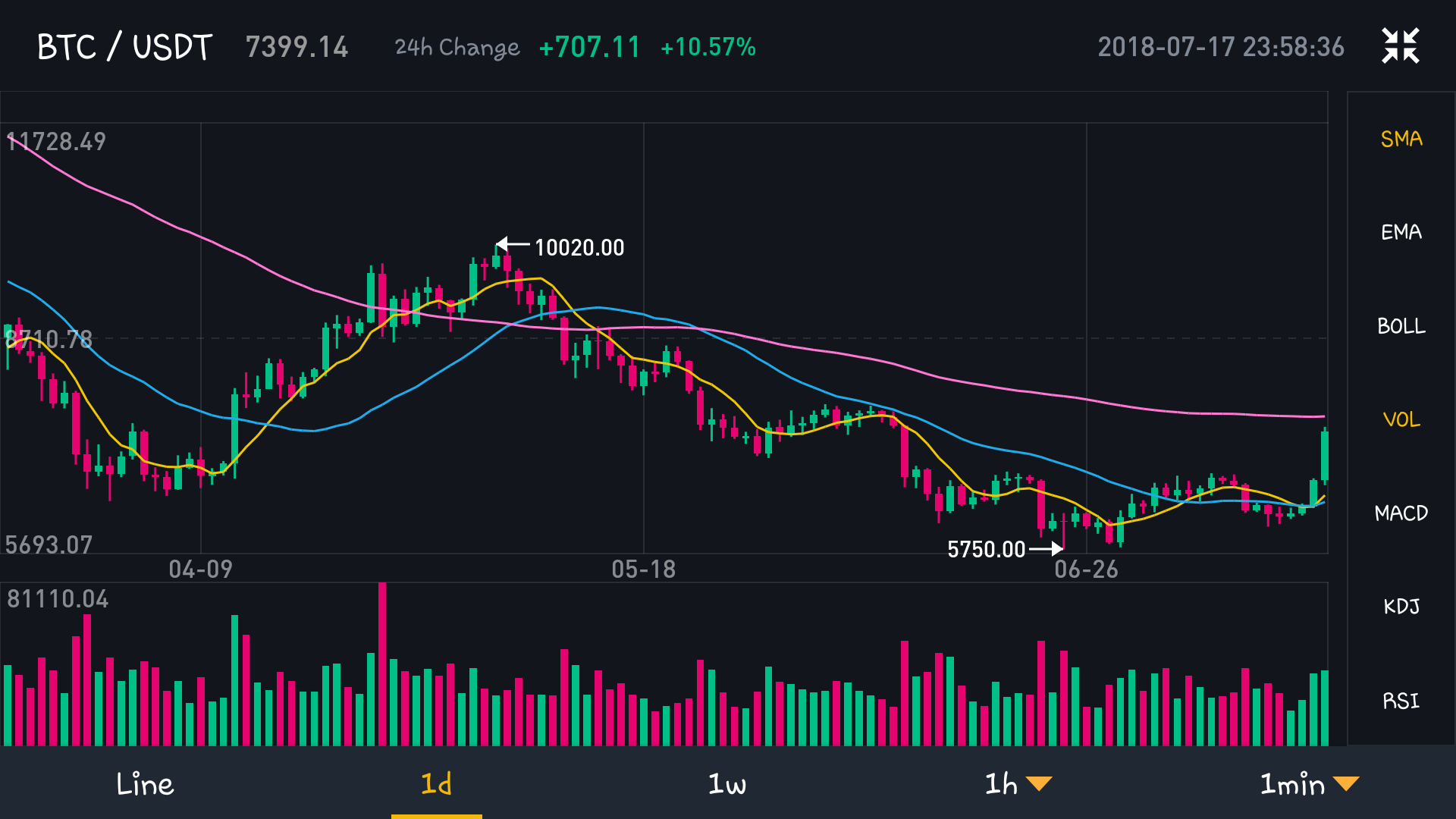Expand the 1h dropdown arrow
1456x819 pixels.
[x=1039, y=784]
